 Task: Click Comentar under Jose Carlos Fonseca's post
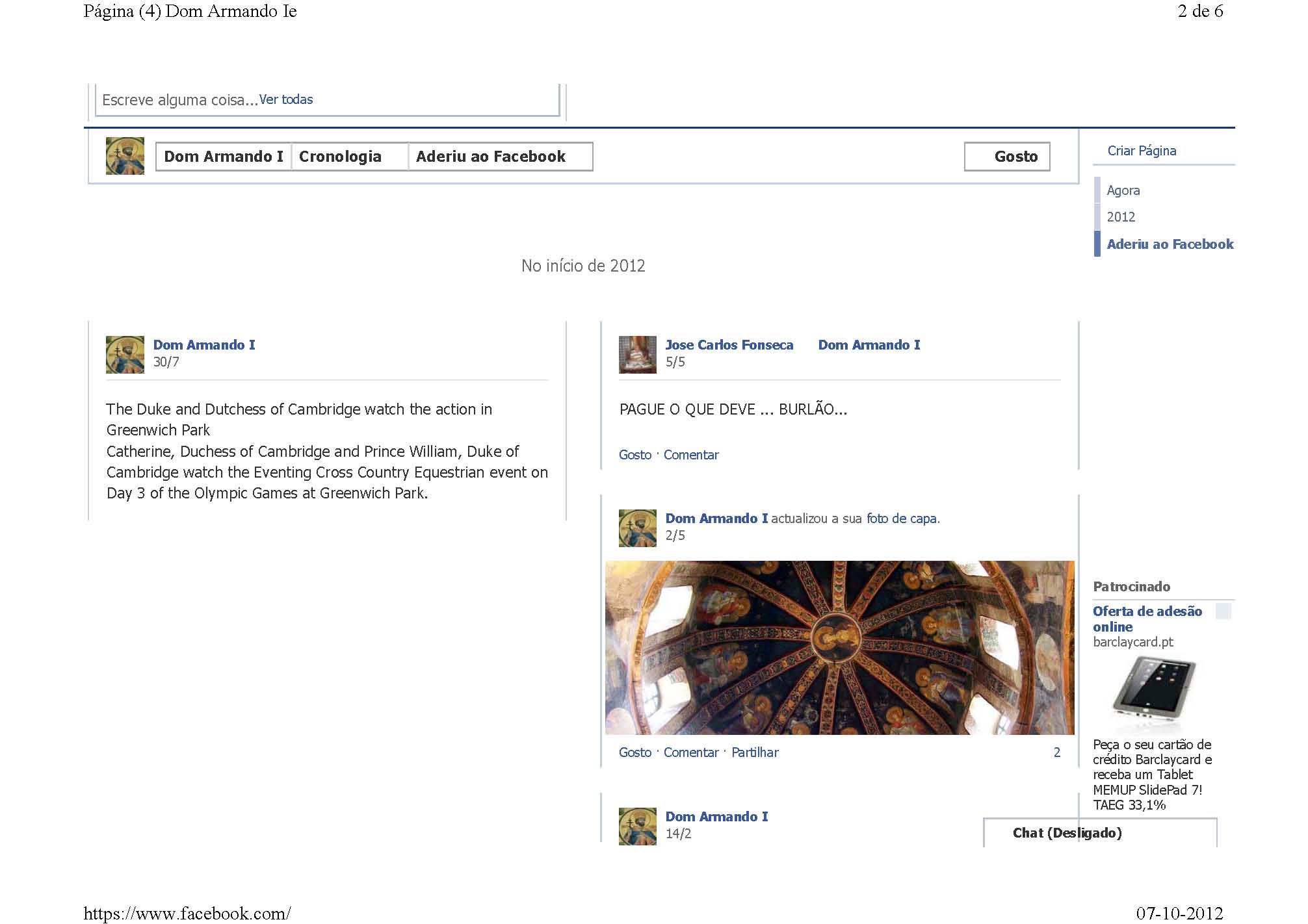690,455
